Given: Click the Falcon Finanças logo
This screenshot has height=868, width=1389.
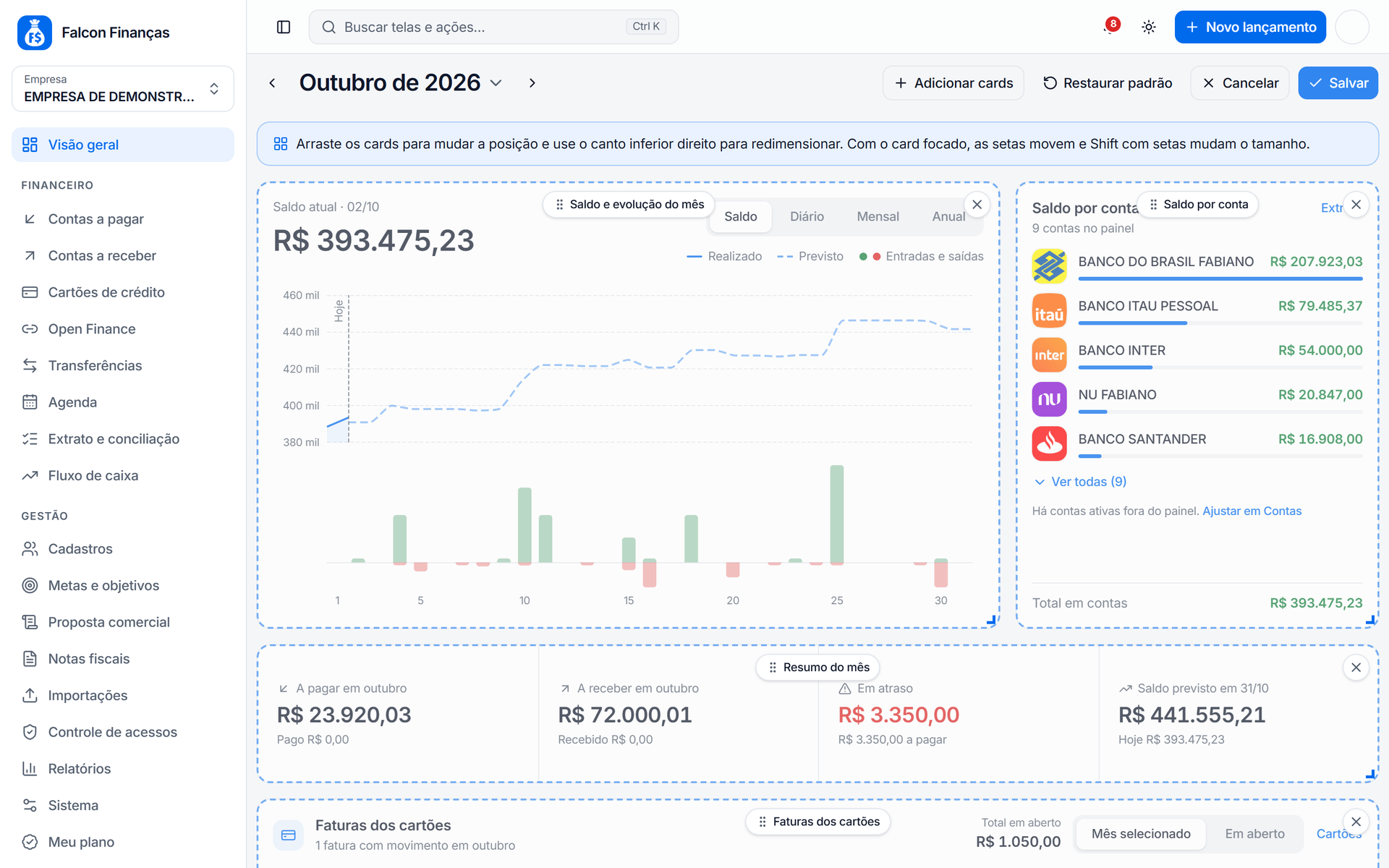Looking at the screenshot, I should point(35,33).
